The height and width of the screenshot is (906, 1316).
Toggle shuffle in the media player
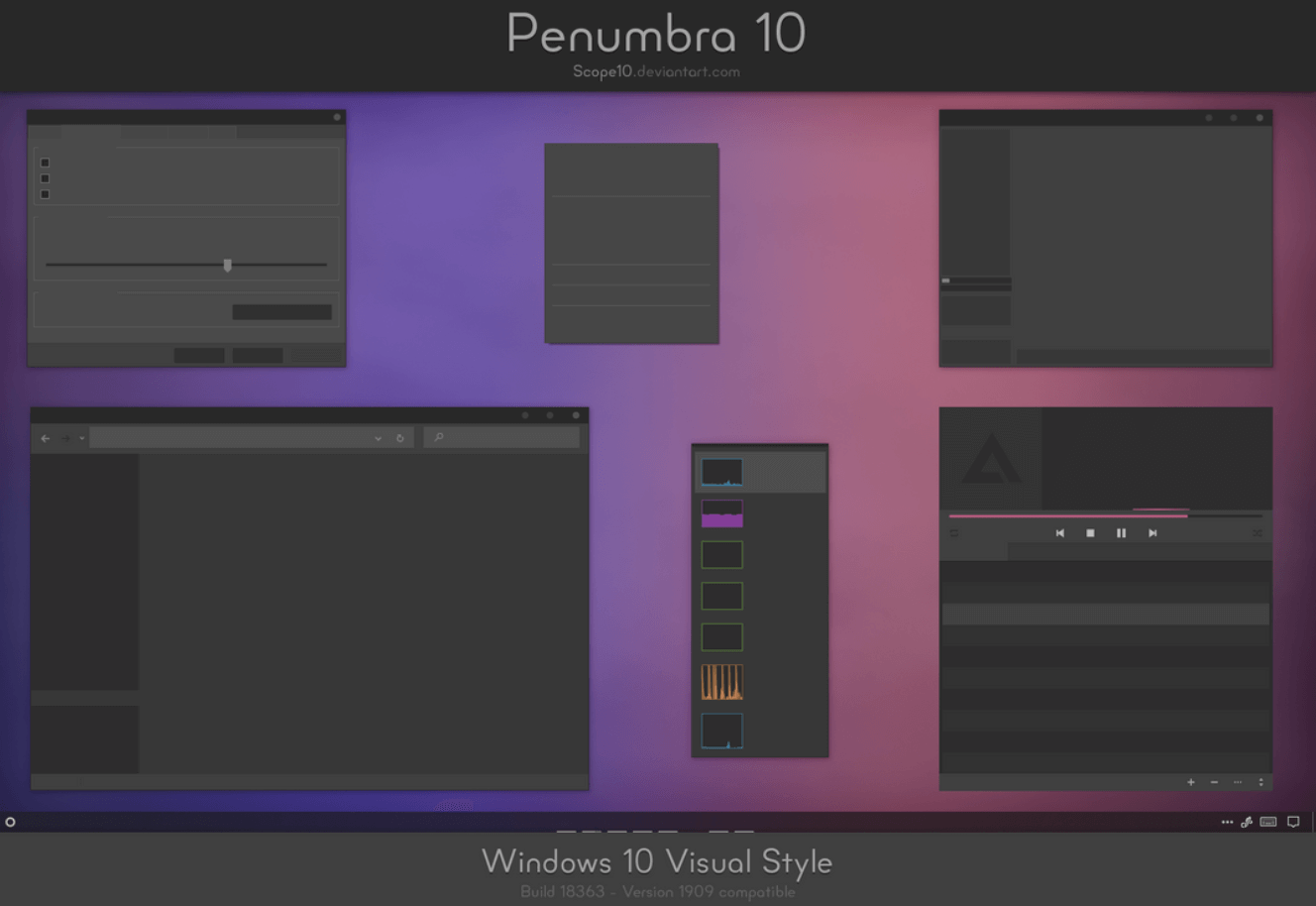pos(1257,533)
